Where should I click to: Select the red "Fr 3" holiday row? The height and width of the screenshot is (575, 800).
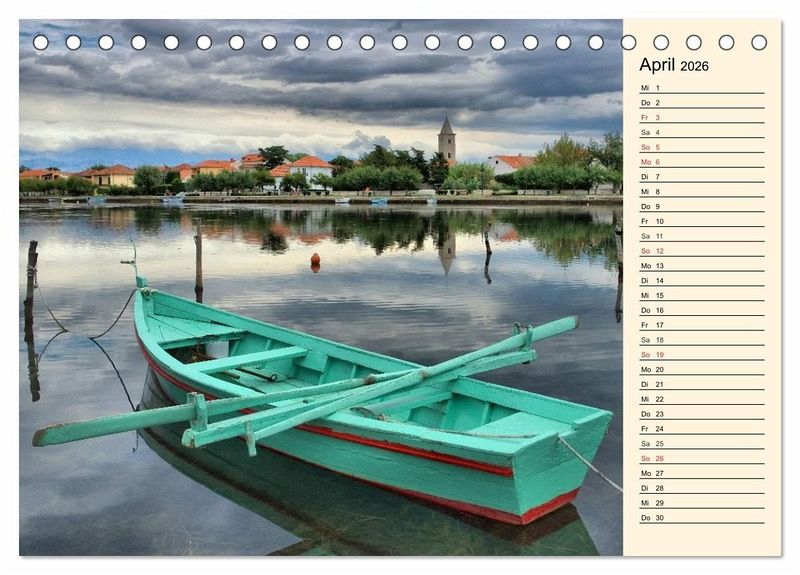point(702,117)
